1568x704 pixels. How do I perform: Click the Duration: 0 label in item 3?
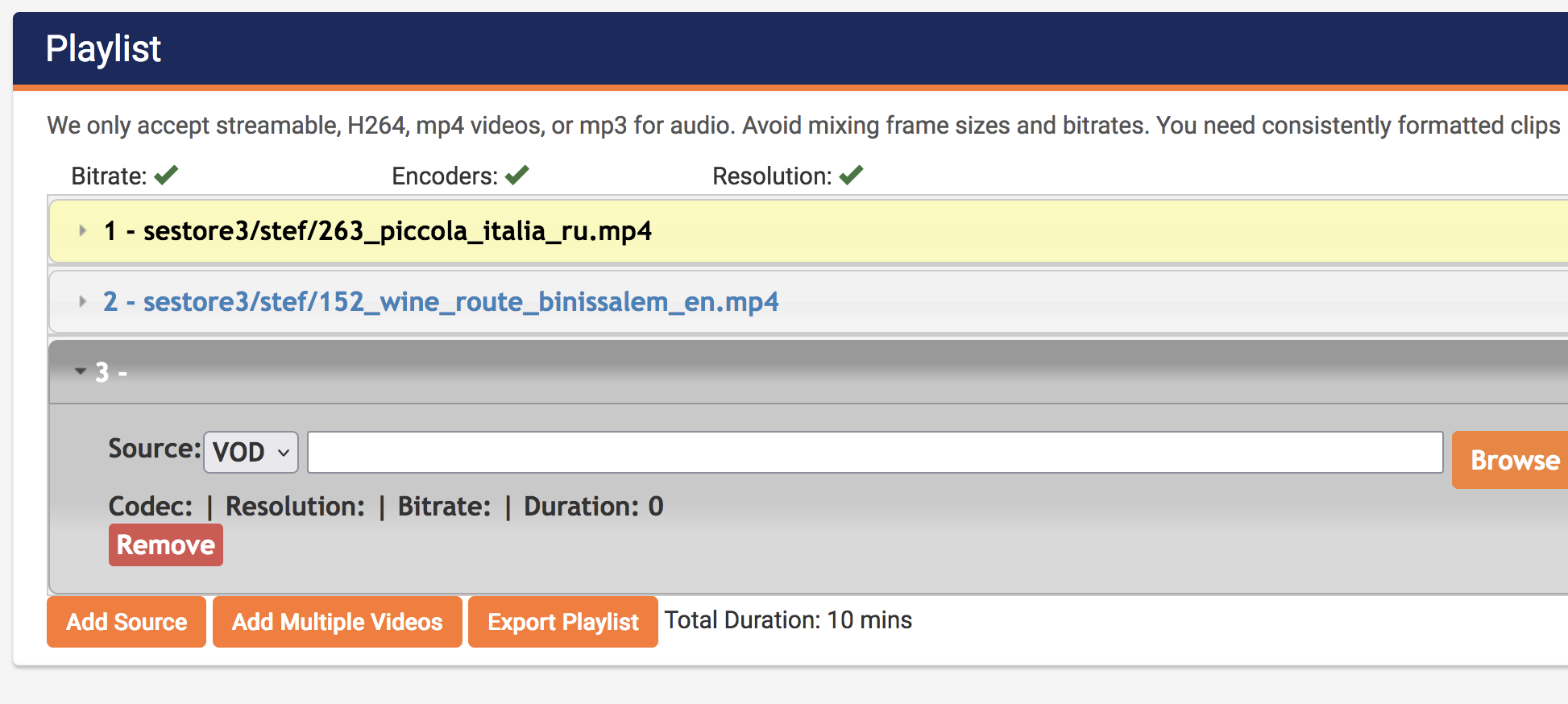[593, 506]
